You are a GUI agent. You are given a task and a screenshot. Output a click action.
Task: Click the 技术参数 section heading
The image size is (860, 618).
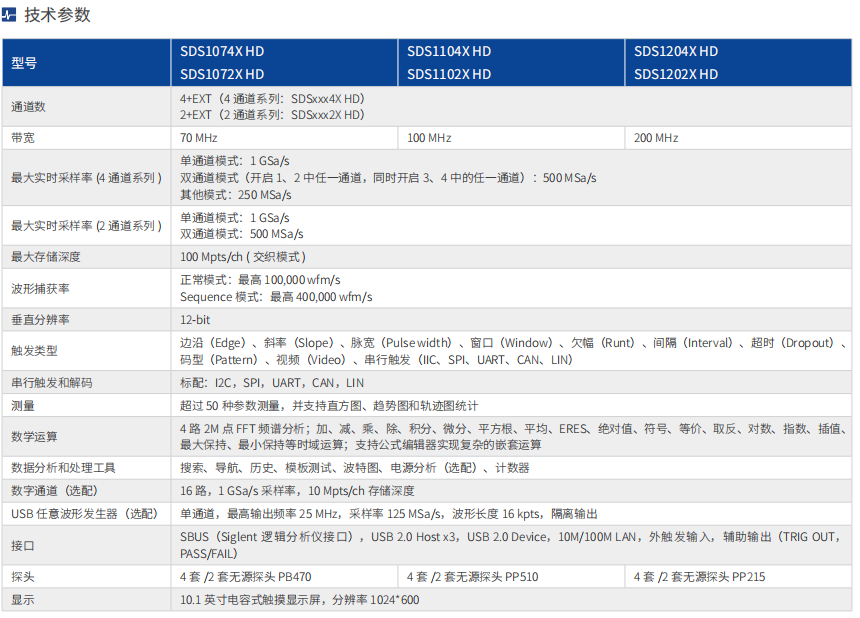coord(57,15)
